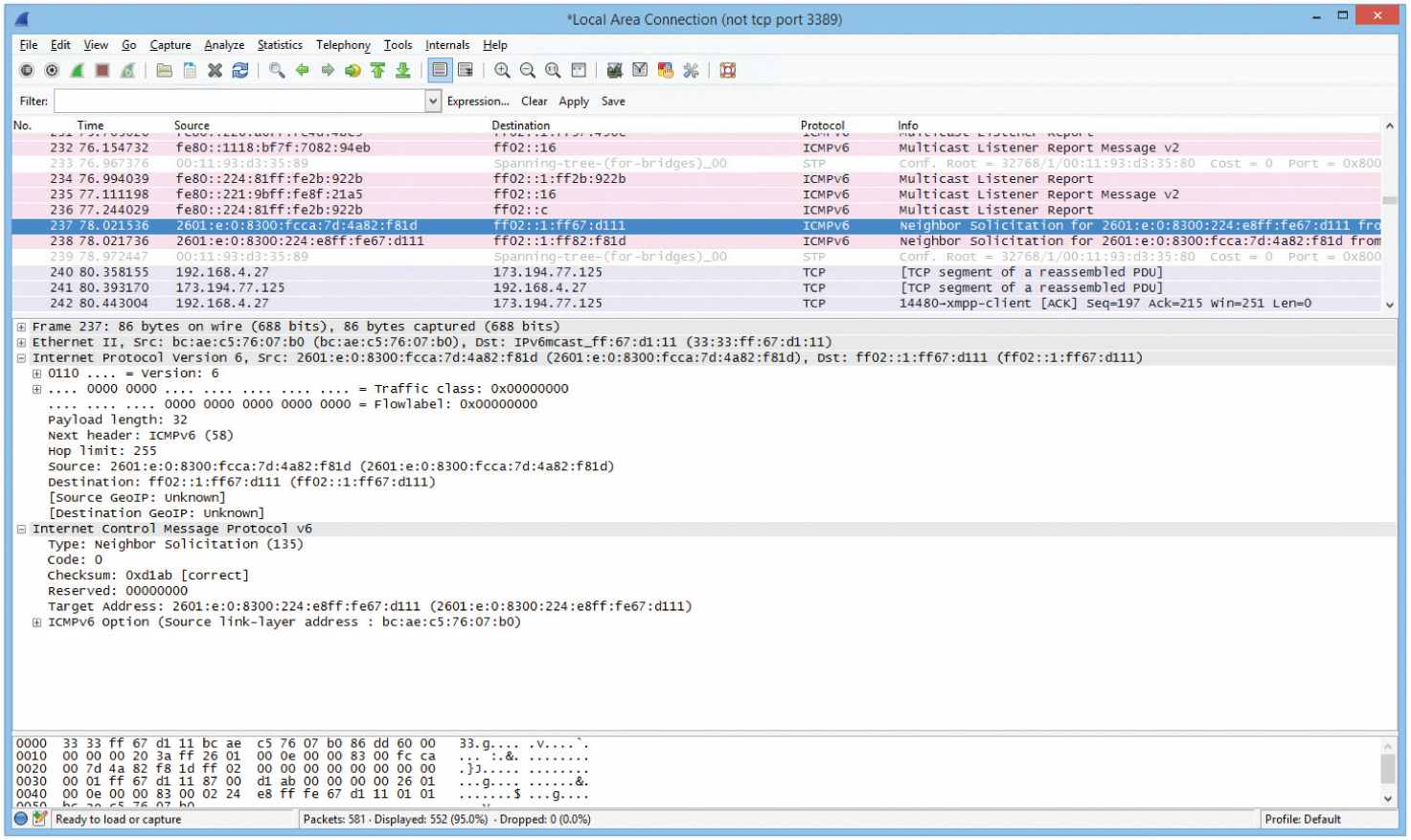Screen dimensions: 1411x840
Task: Expand the Ethernet II tree node
Action: tap(21, 342)
